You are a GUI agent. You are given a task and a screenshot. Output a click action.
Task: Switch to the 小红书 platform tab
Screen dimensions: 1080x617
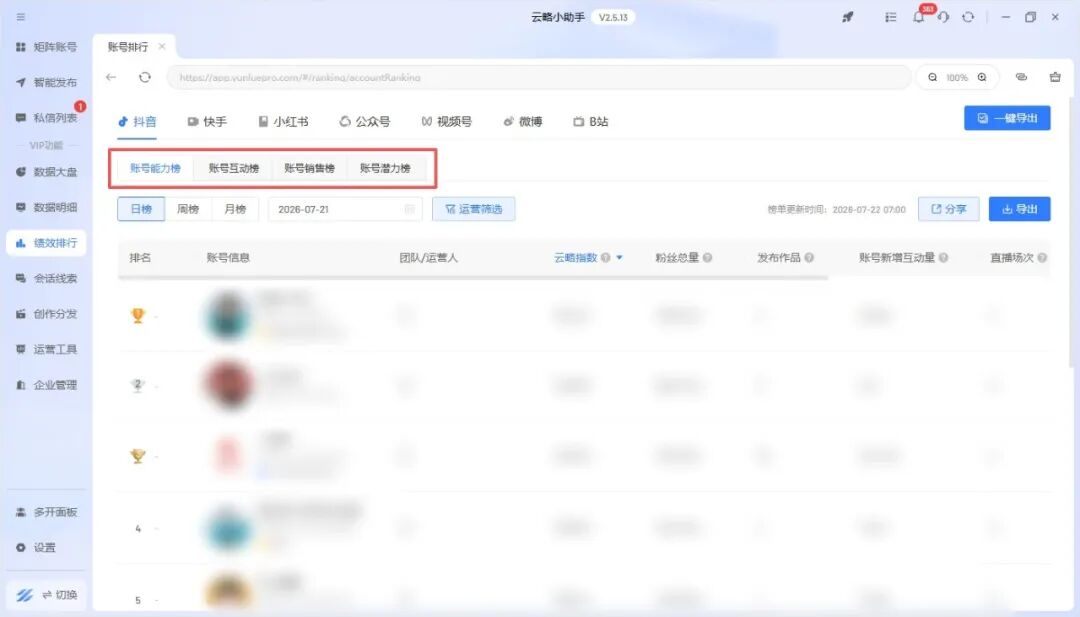tap(283, 122)
